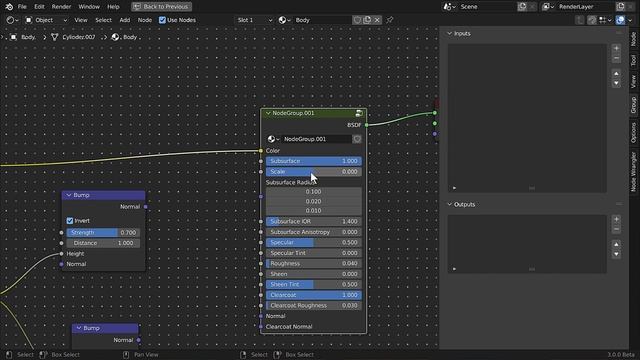Collapse the Inputs panel

449,33
